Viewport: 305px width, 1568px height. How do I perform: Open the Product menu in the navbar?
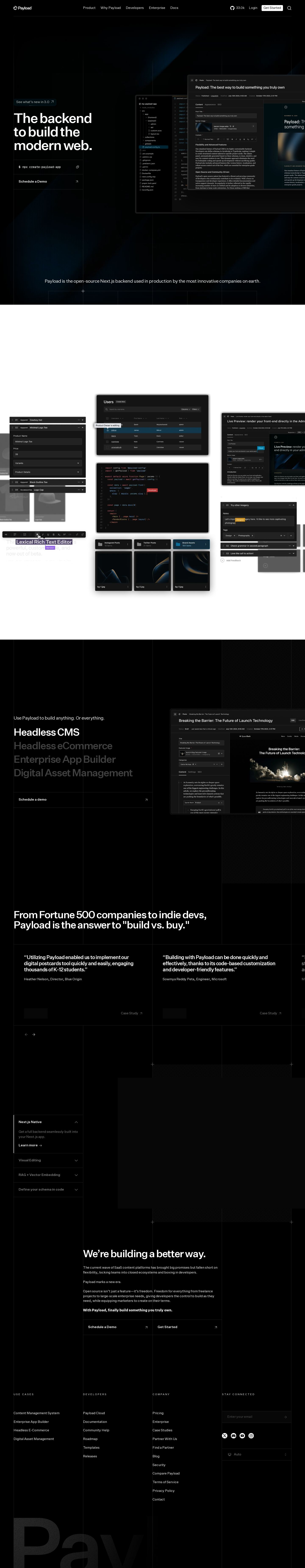[89, 8]
